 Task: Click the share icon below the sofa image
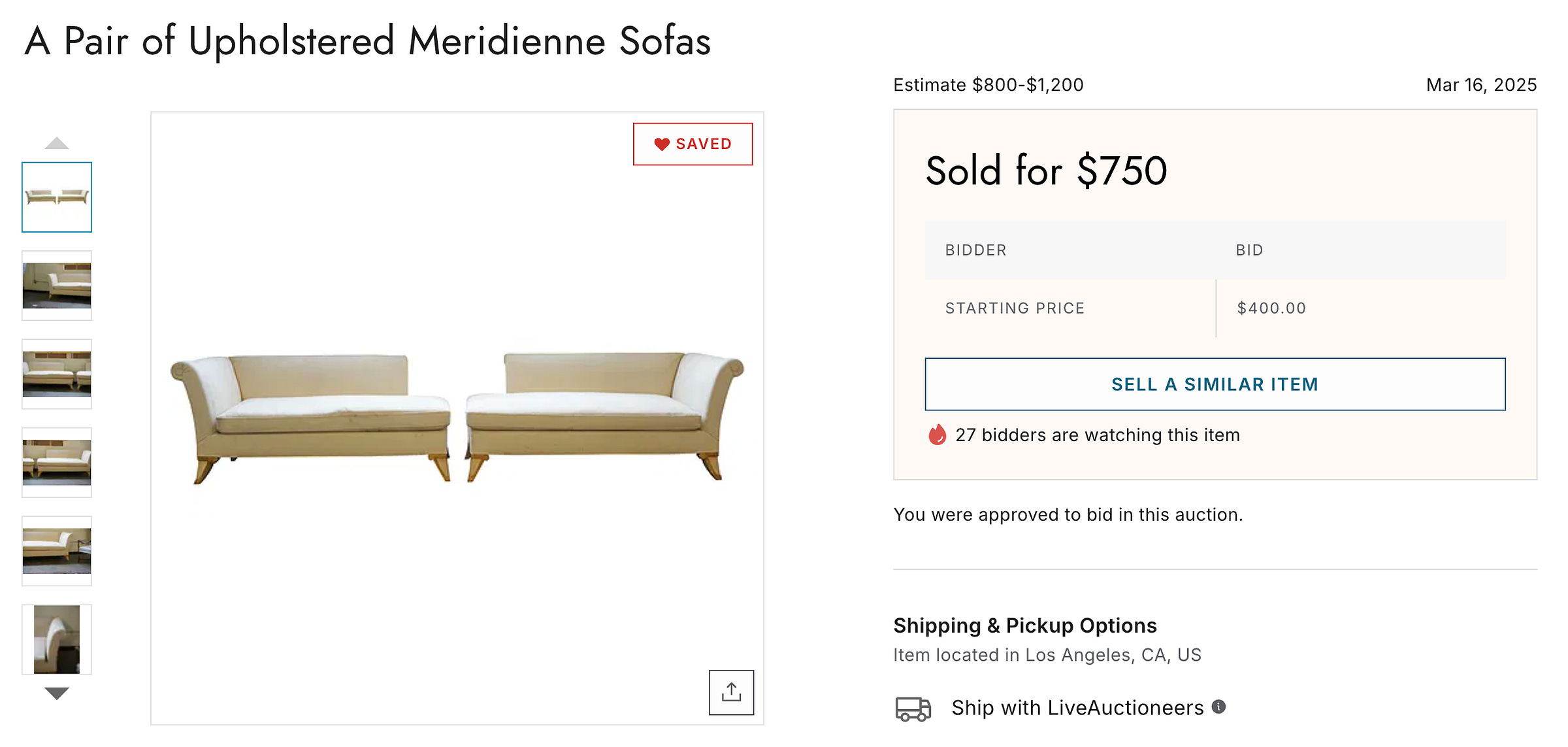click(x=731, y=692)
